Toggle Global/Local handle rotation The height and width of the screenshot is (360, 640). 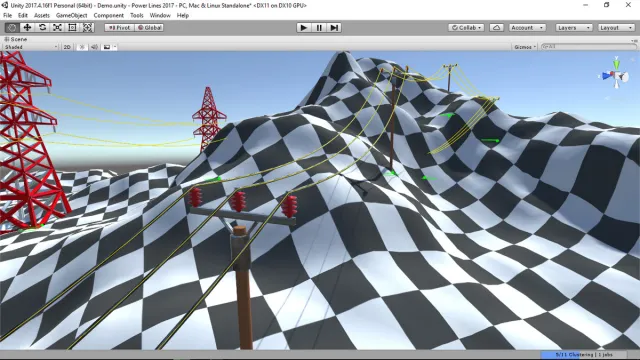point(149,27)
